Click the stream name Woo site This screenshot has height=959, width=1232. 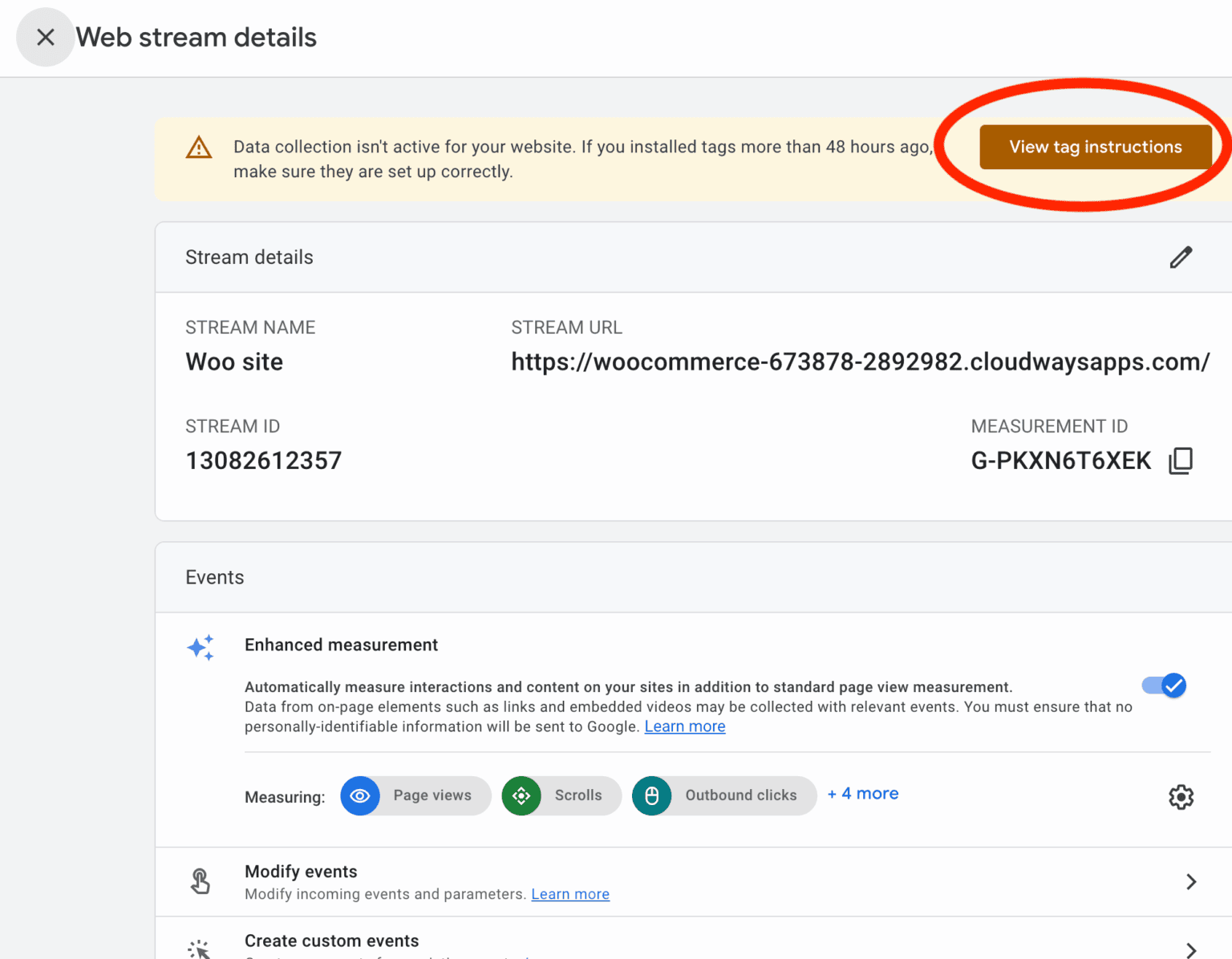[x=234, y=362]
